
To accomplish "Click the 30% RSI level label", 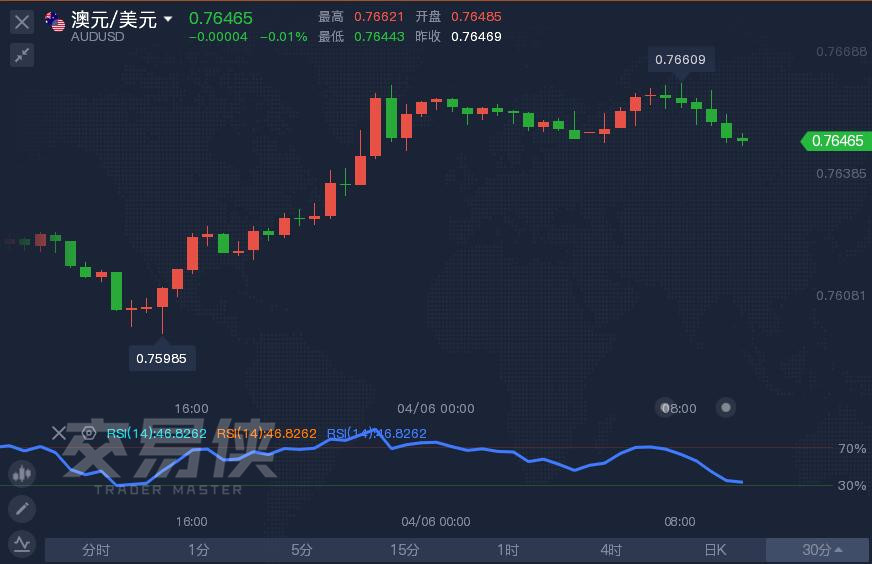I will [x=852, y=486].
